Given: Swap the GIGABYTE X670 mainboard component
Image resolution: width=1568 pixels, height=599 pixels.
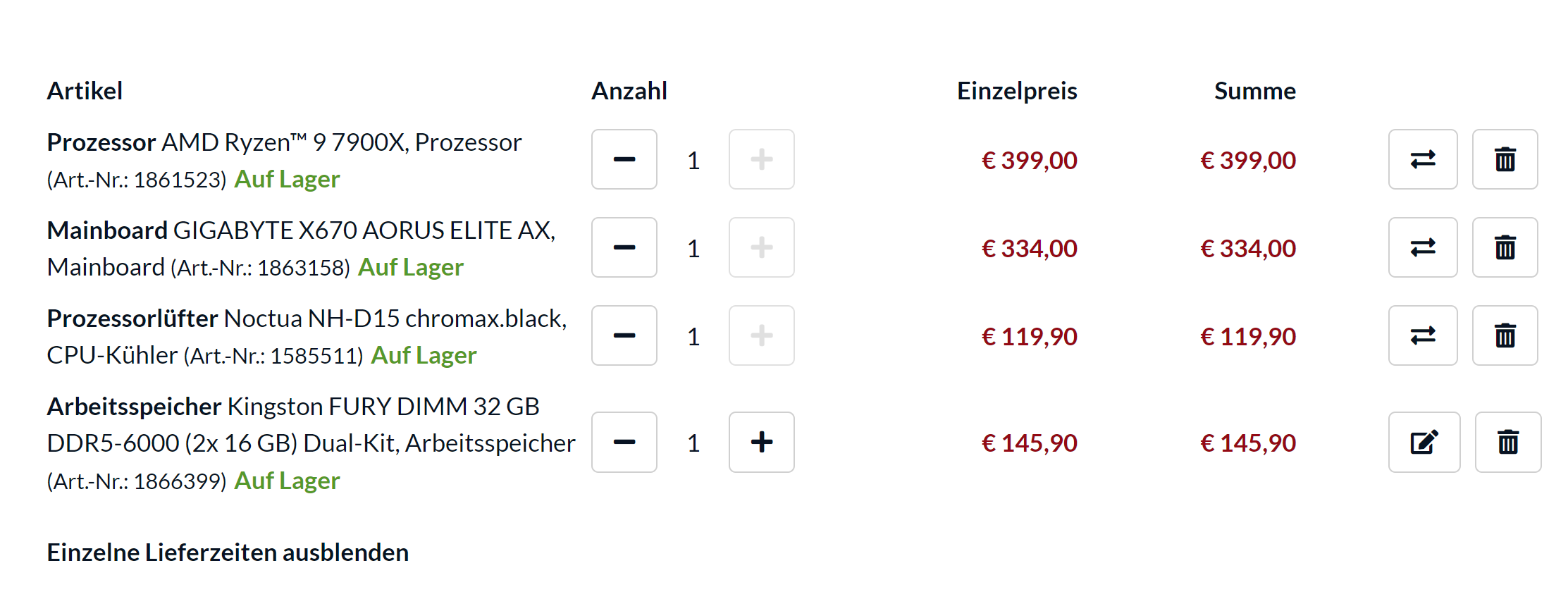Looking at the screenshot, I should click(1422, 247).
